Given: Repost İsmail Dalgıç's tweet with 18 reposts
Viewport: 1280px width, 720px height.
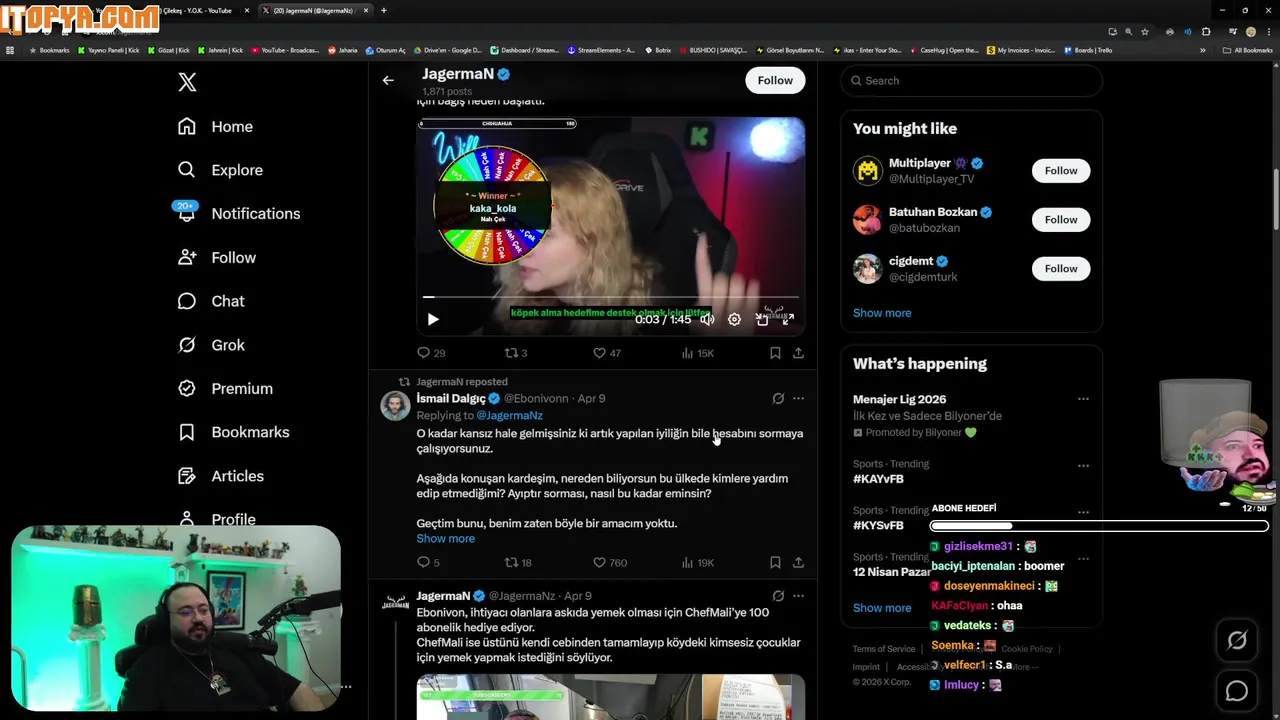Looking at the screenshot, I should tap(517, 562).
